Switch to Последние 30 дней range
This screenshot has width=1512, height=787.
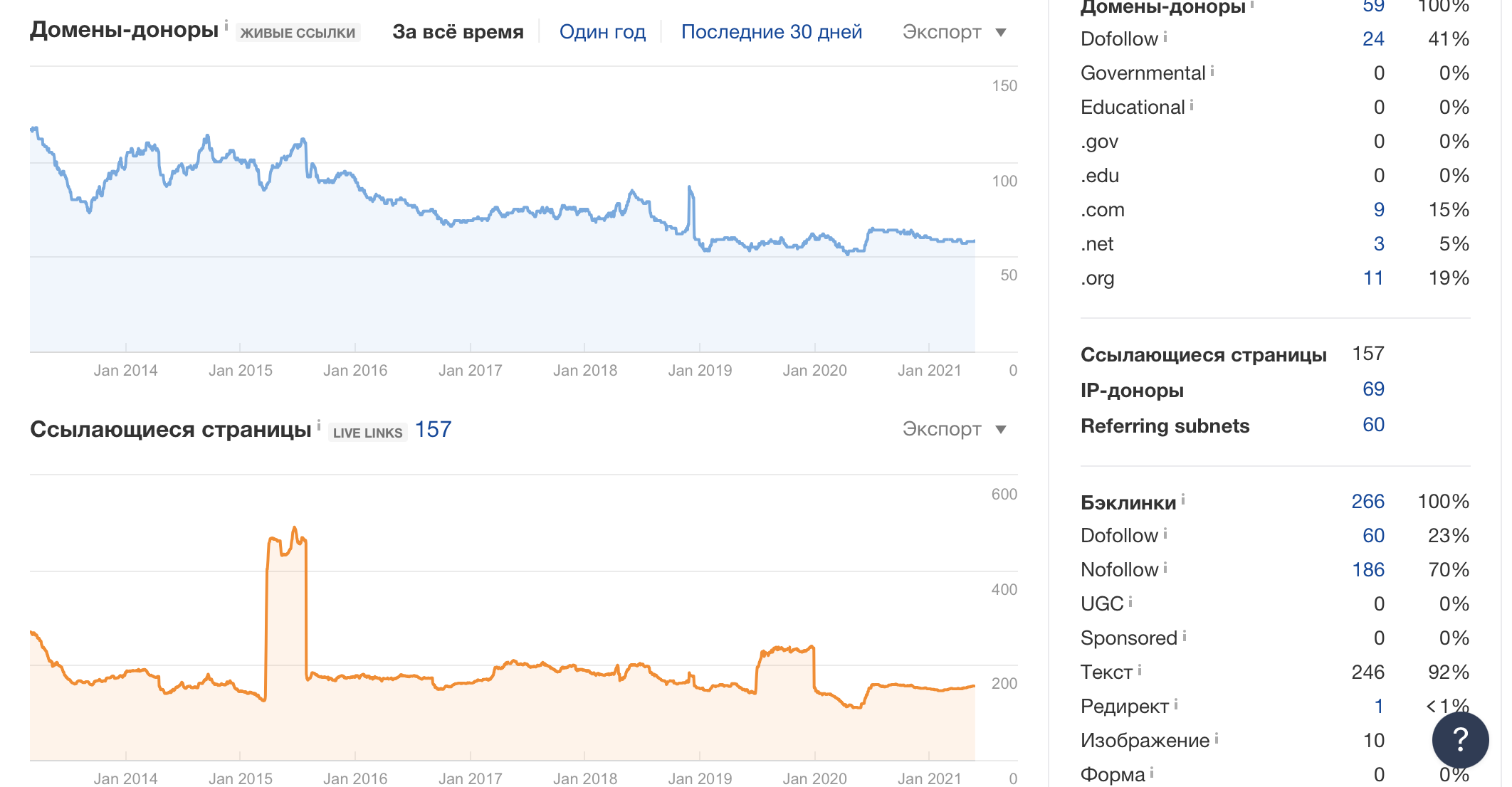pos(772,32)
